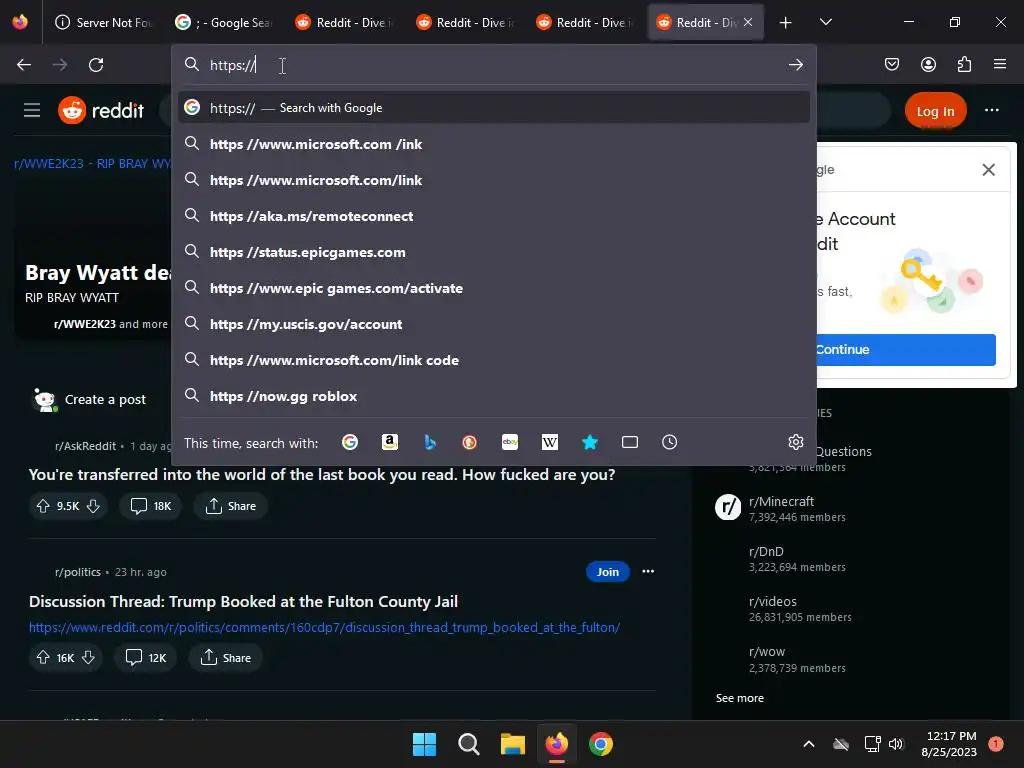1024x768 pixels.
Task: Open the Firefox application menu
Action: [999, 64]
